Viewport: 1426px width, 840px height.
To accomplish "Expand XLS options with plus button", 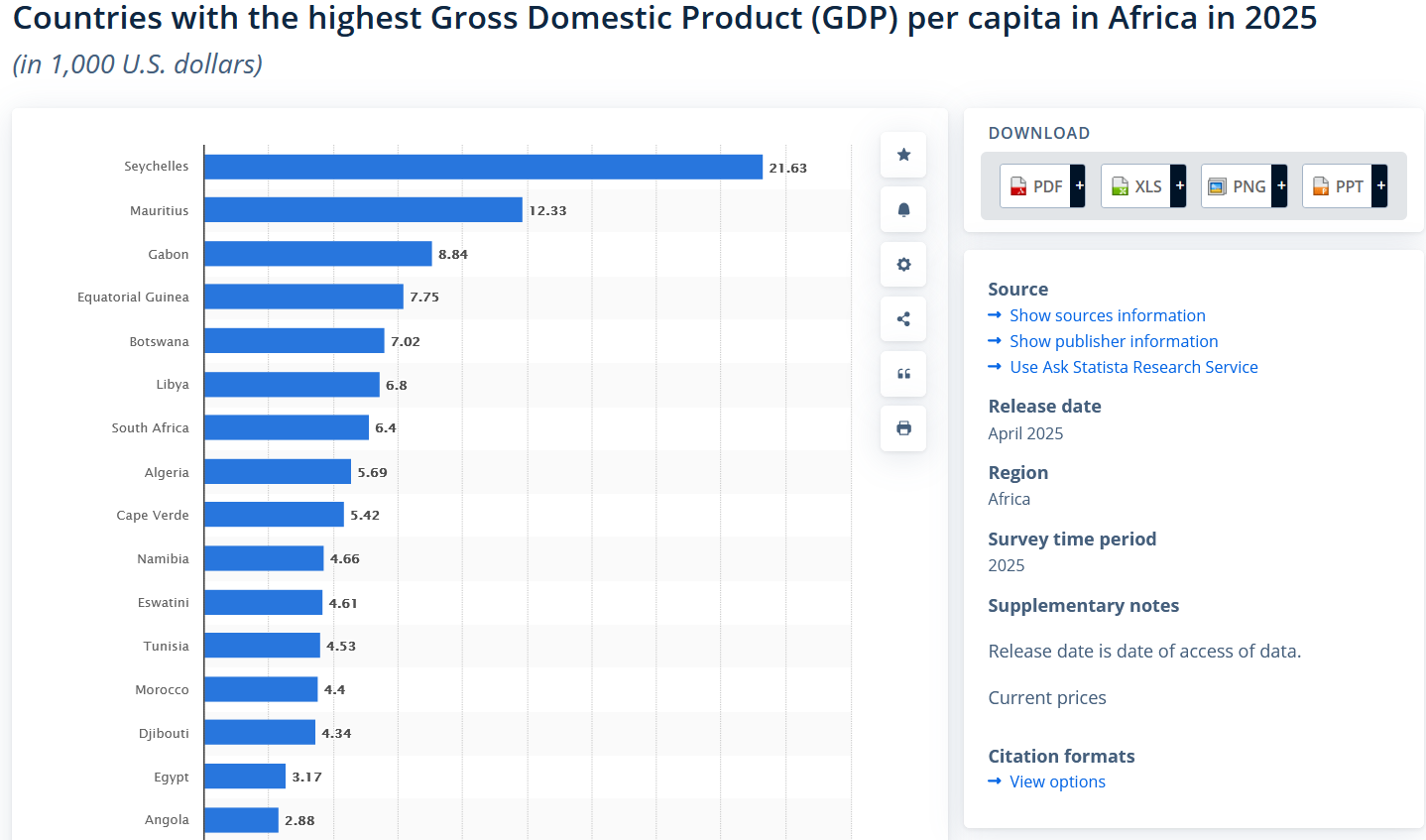I will (1179, 186).
